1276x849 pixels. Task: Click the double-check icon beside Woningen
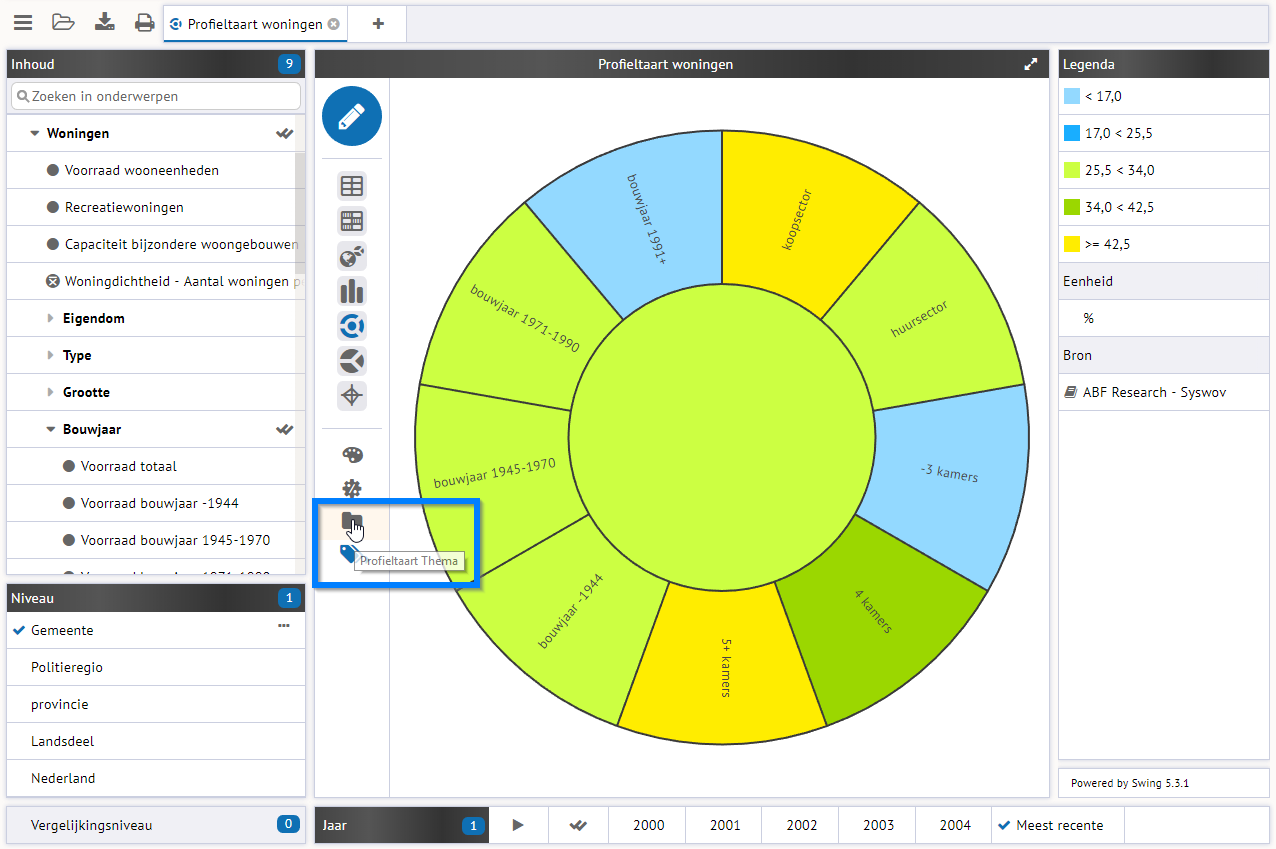285,133
